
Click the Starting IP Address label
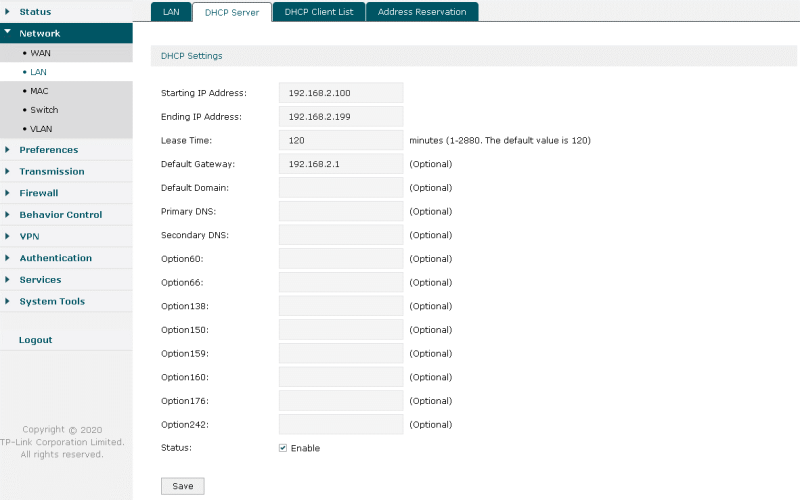(204, 93)
